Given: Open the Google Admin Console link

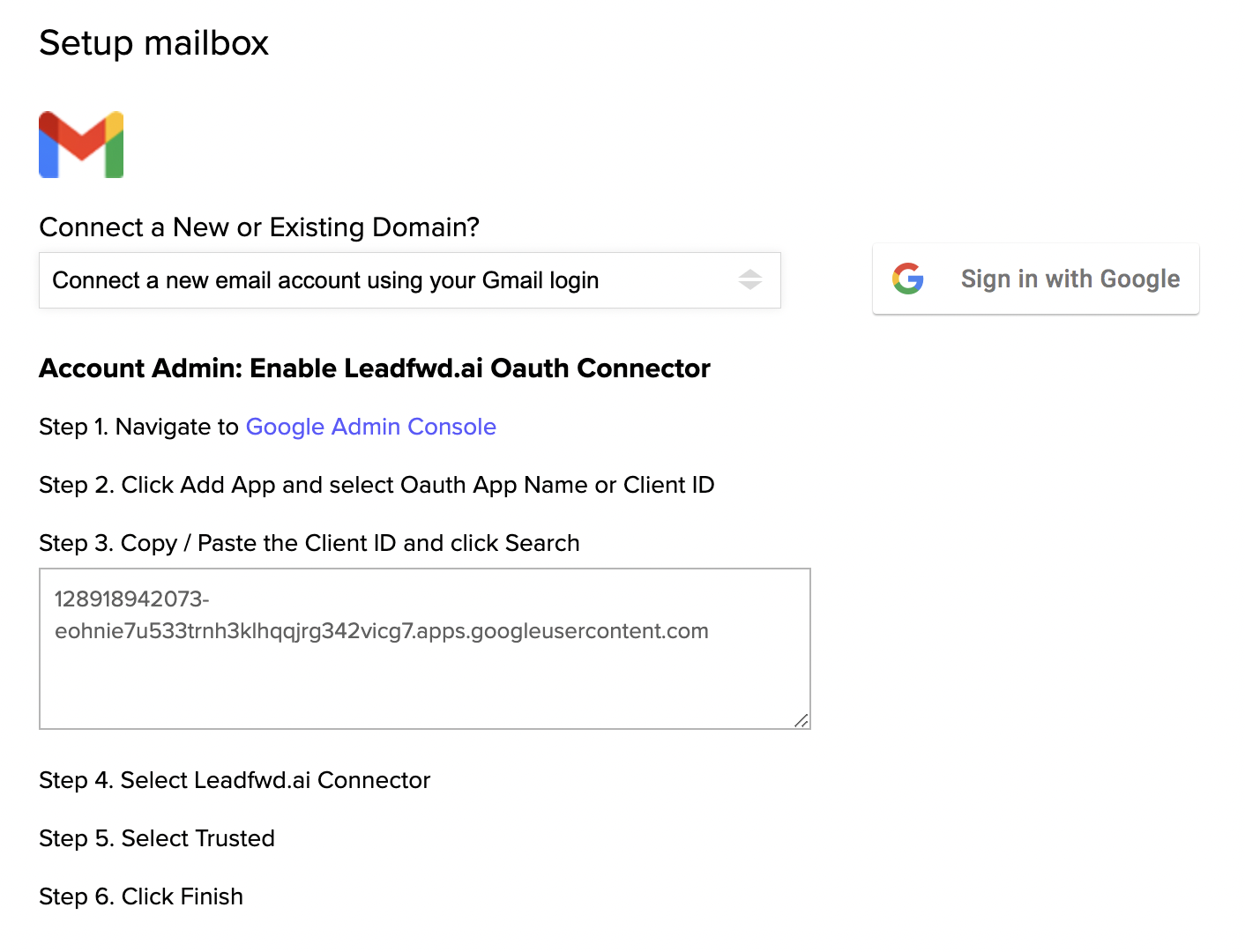Looking at the screenshot, I should coord(370,427).
